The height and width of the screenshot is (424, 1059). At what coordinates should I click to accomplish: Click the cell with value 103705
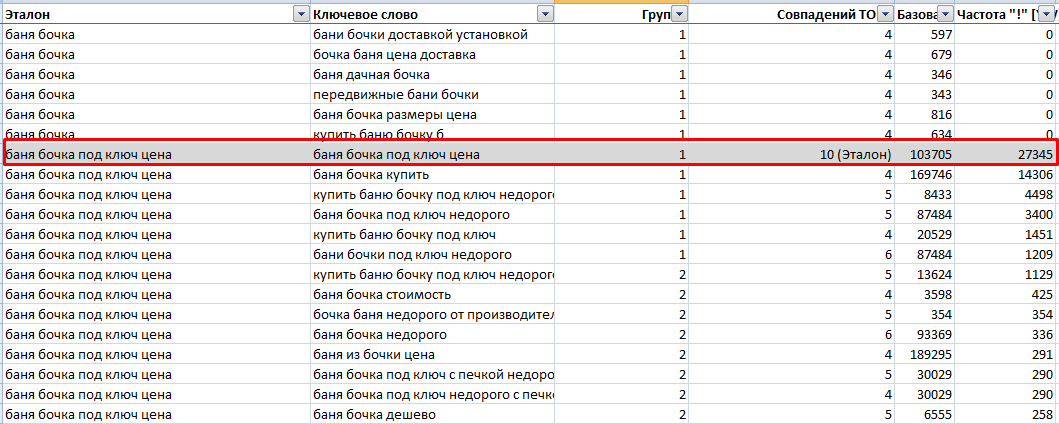click(x=925, y=155)
